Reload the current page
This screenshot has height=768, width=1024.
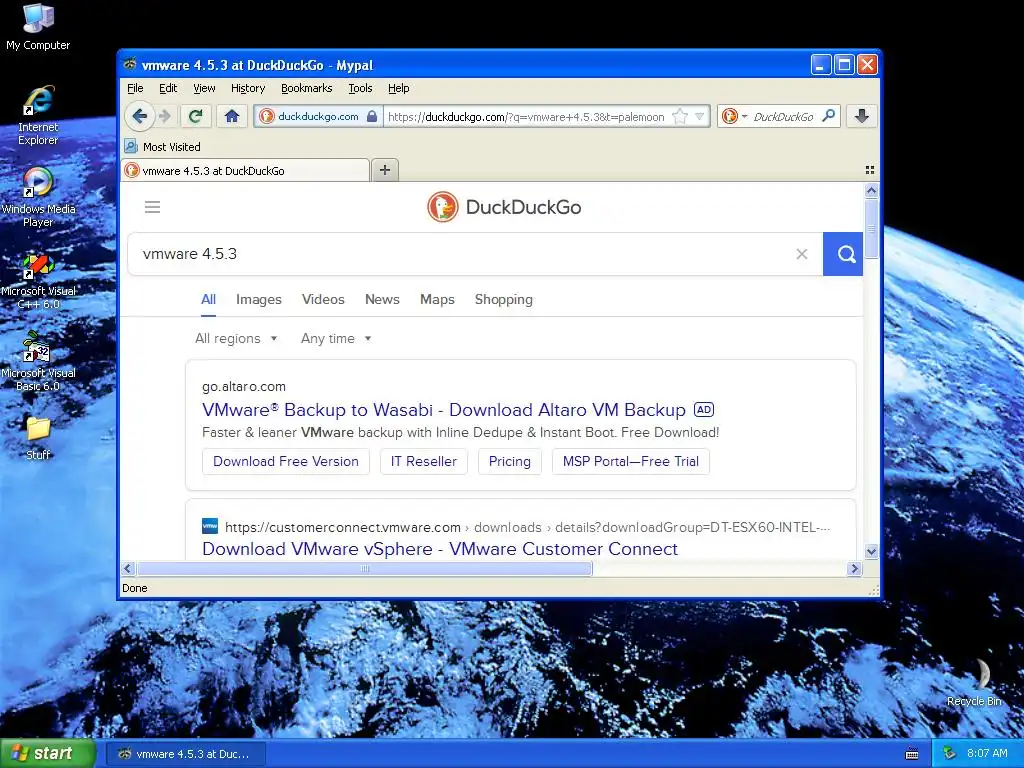pos(195,116)
